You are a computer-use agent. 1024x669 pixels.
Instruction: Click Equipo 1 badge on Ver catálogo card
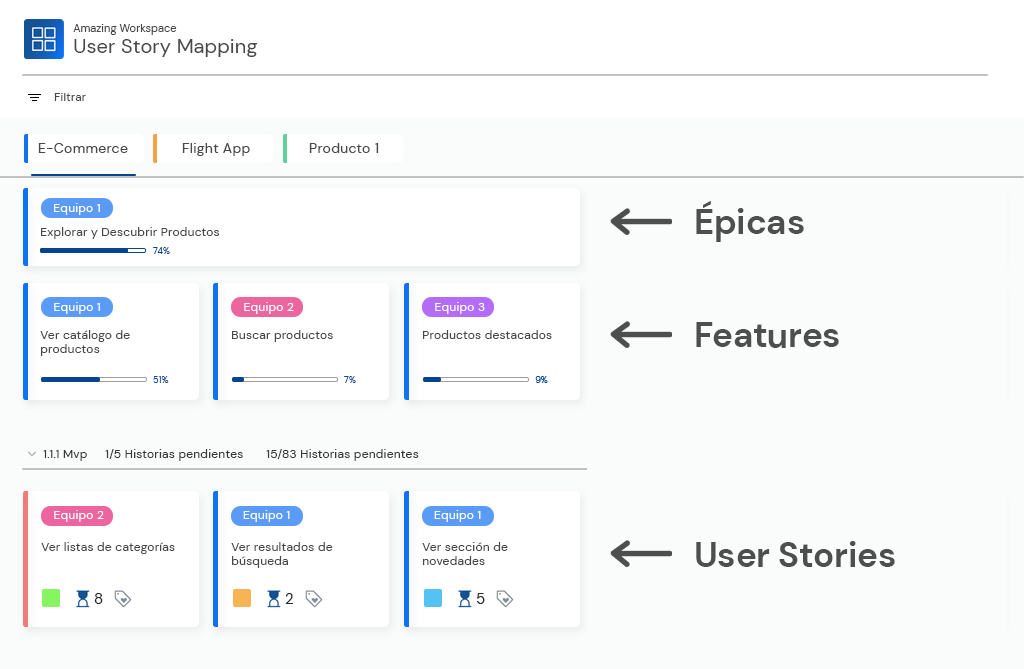tap(77, 307)
